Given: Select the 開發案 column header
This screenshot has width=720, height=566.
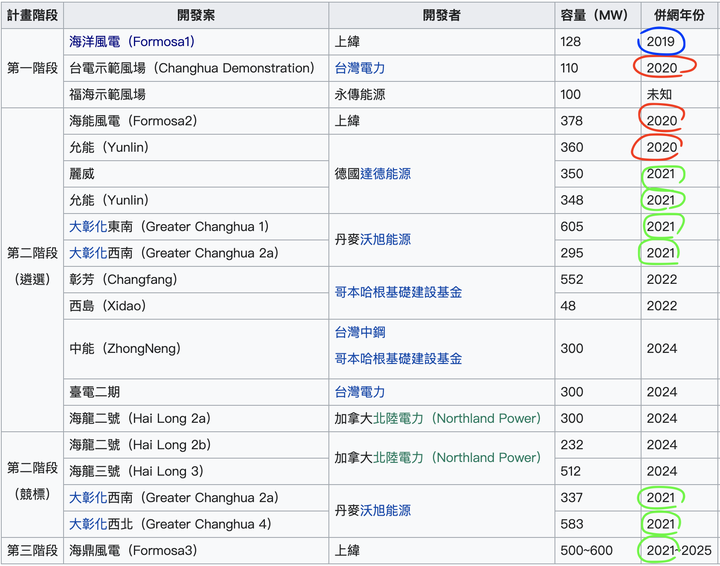Looking at the screenshot, I should click(196, 15).
